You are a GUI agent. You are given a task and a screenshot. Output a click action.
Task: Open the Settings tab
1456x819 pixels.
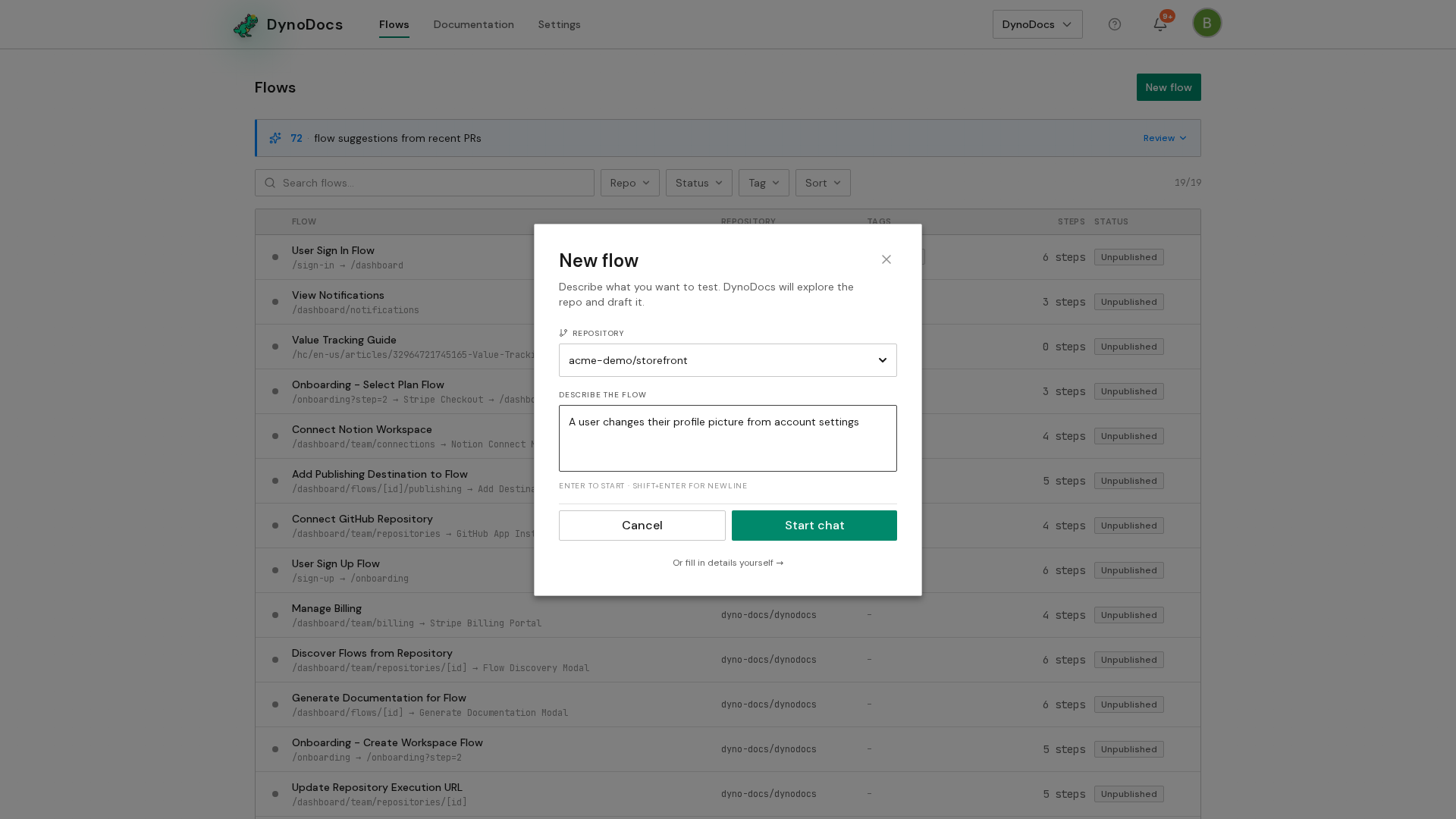[x=559, y=24]
